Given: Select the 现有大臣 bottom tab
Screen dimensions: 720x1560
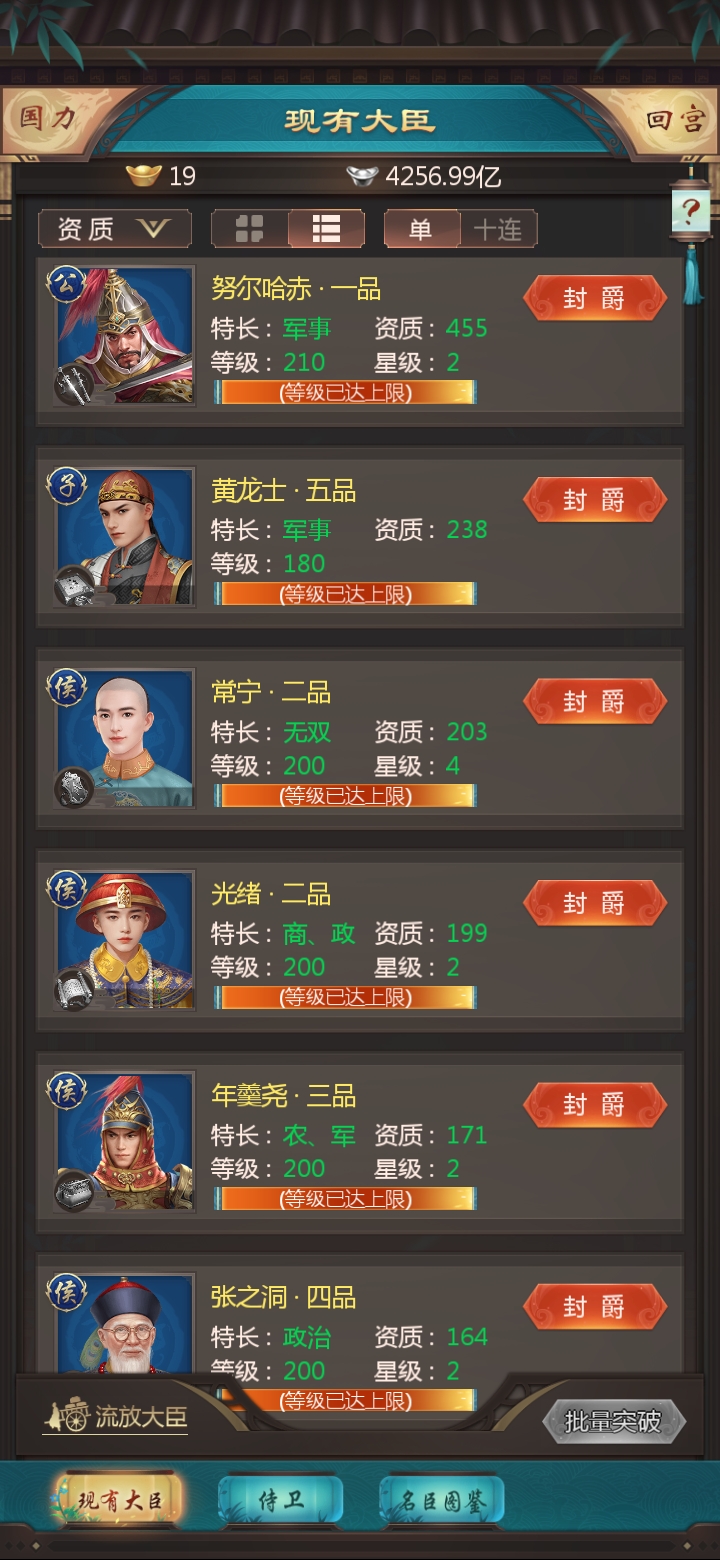Looking at the screenshot, I should tap(119, 1500).
